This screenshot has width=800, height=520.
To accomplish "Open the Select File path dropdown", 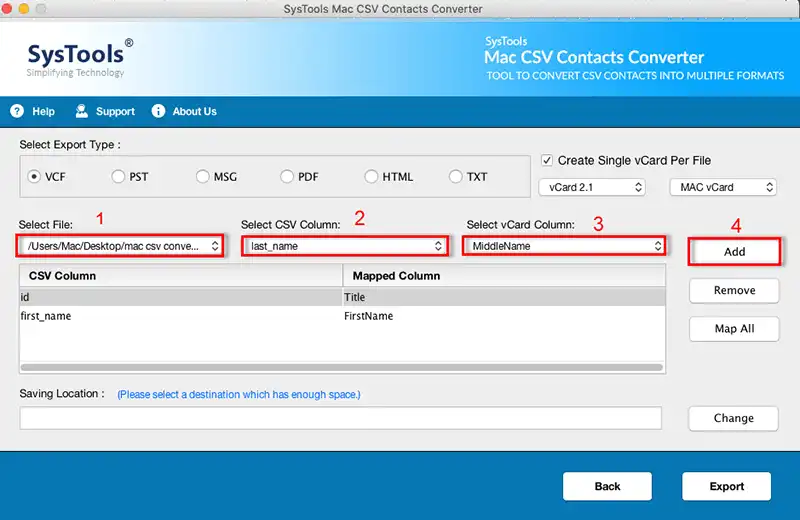I will 120,246.
